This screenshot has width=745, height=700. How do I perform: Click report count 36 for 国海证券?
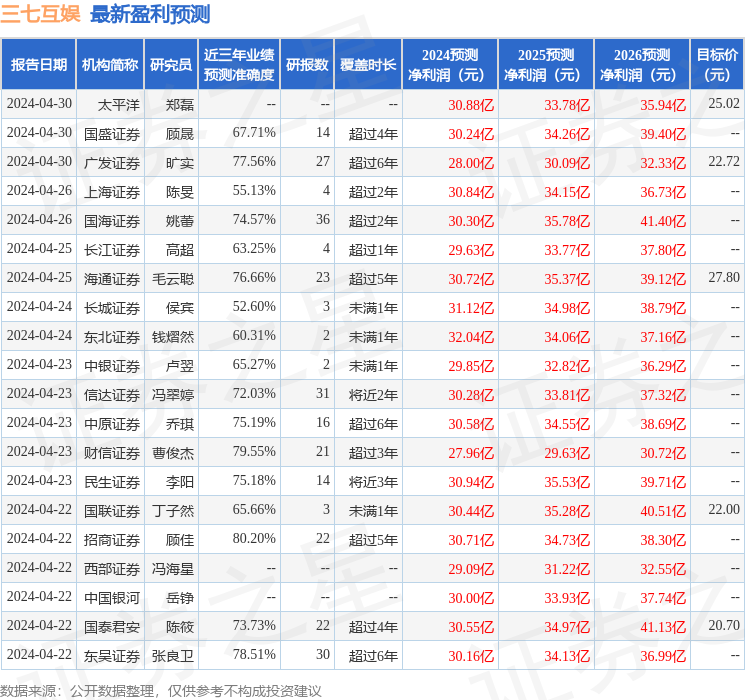[323, 219]
